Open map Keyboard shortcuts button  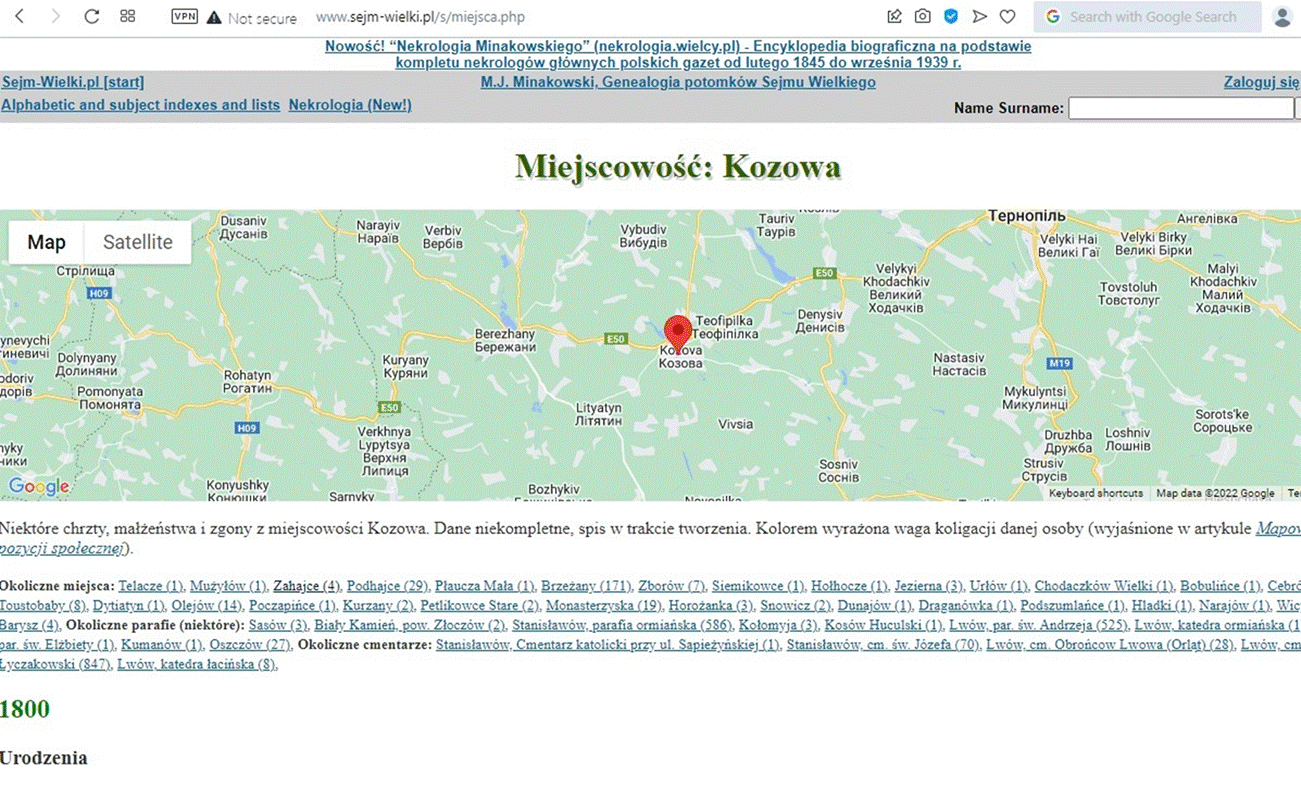pos(1096,493)
